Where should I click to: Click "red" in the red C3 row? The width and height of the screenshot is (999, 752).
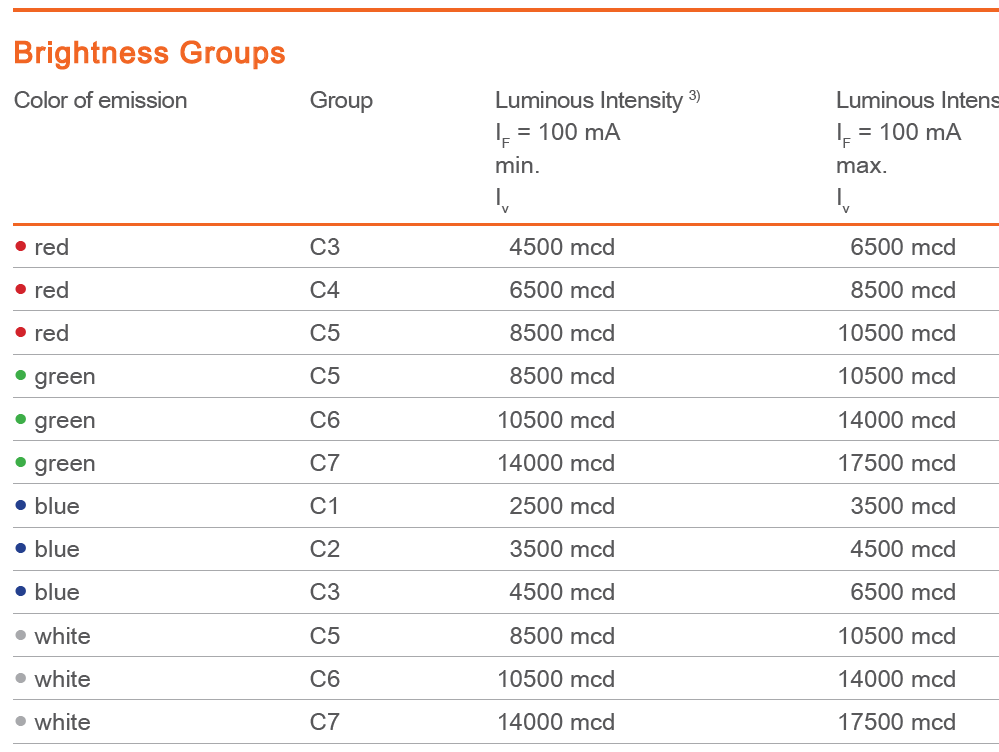52,247
